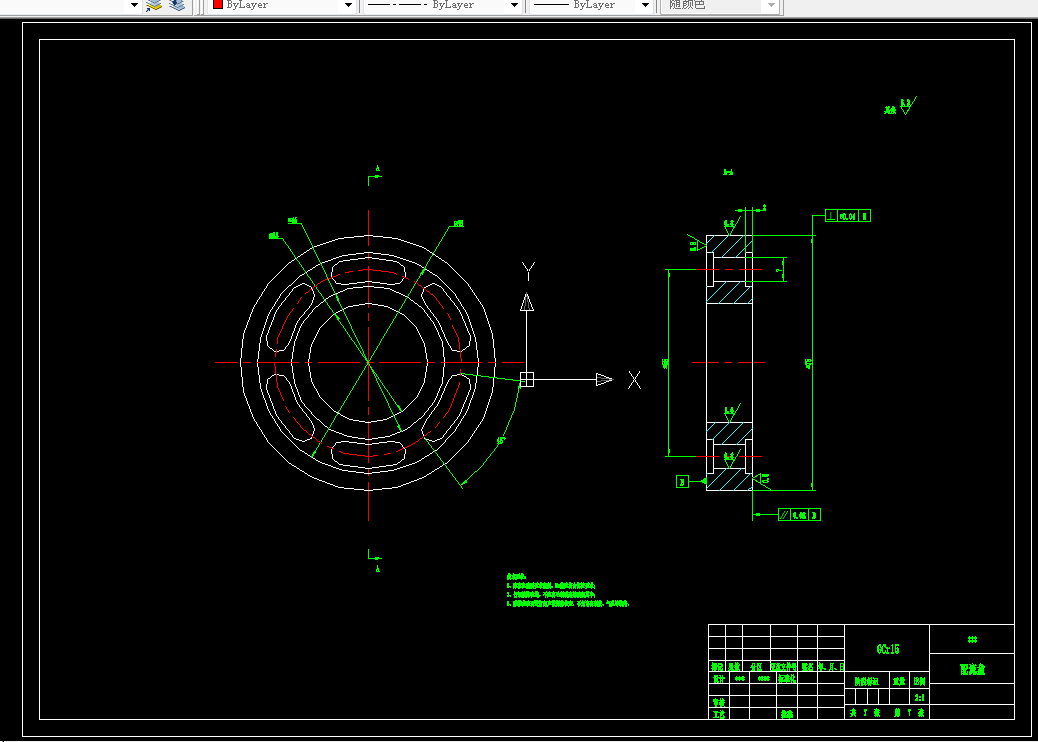1038x742 pixels.
Task: Click the Layer Previous toolbar icon
Action: pyautogui.click(x=154, y=5)
